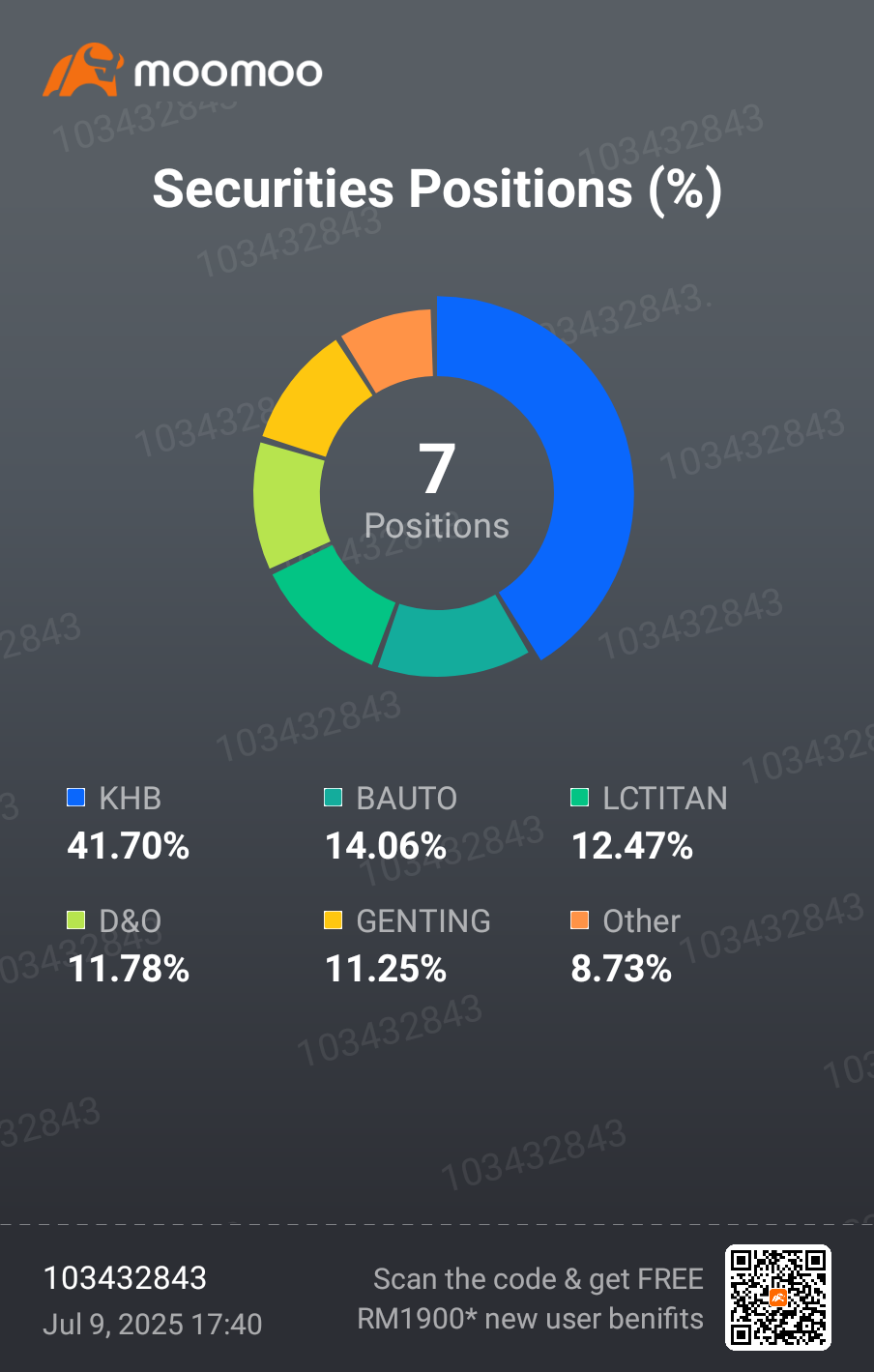Click the Securities Positions (%) title

click(437, 189)
